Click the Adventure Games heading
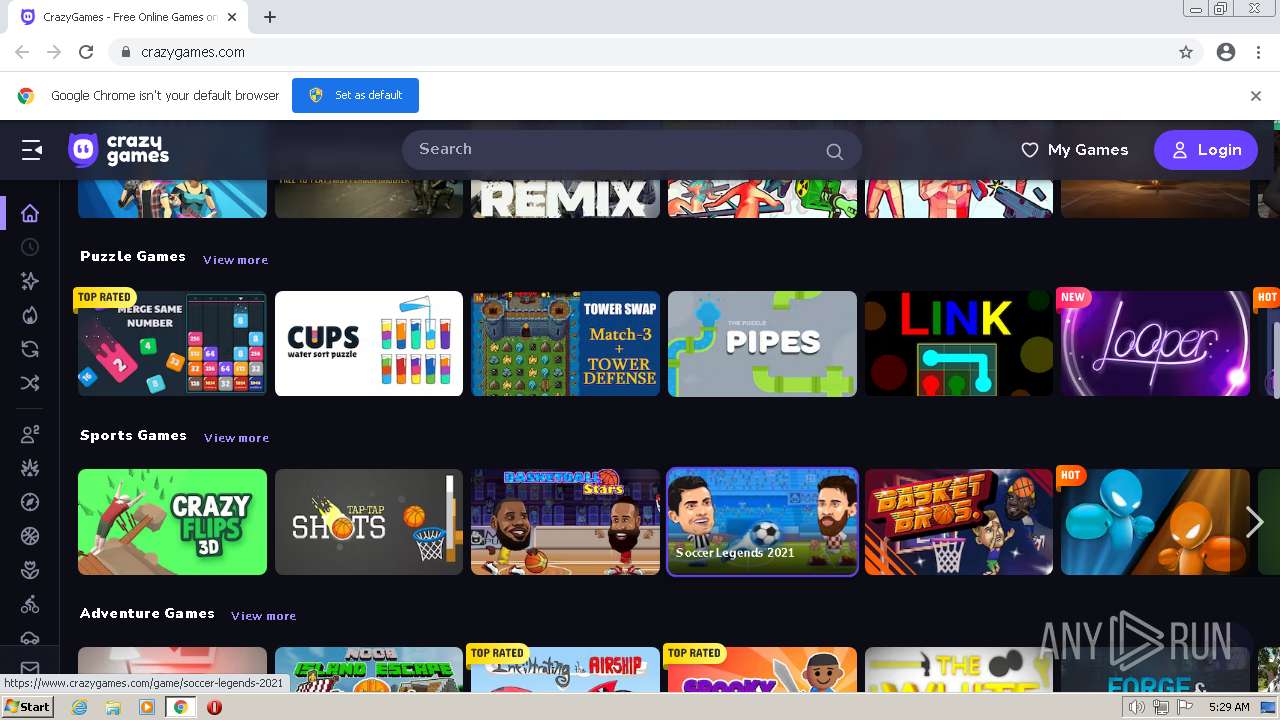The width and height of the screenshot is (1280, 720). (x=147, y=613)
